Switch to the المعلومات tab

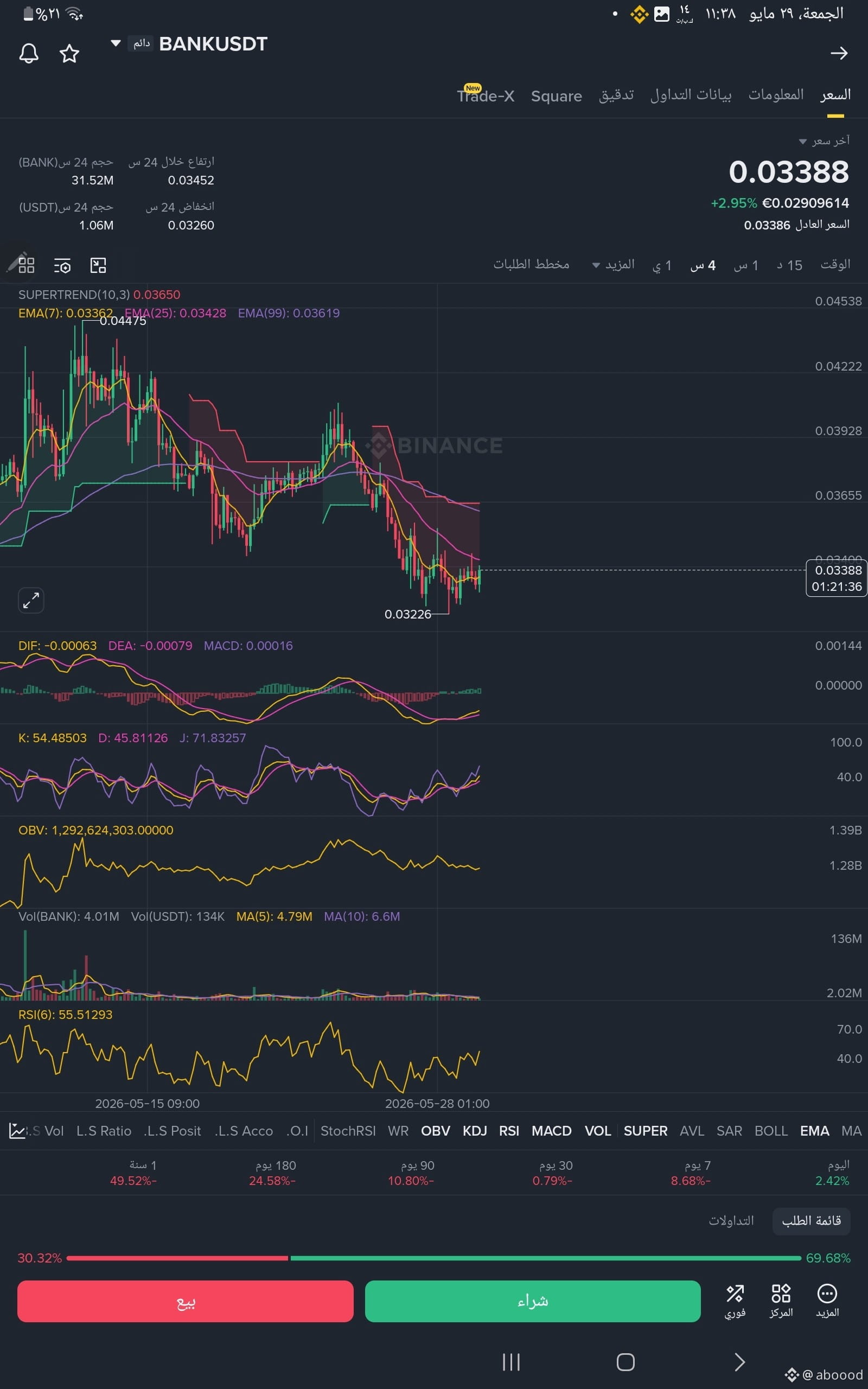776,95
